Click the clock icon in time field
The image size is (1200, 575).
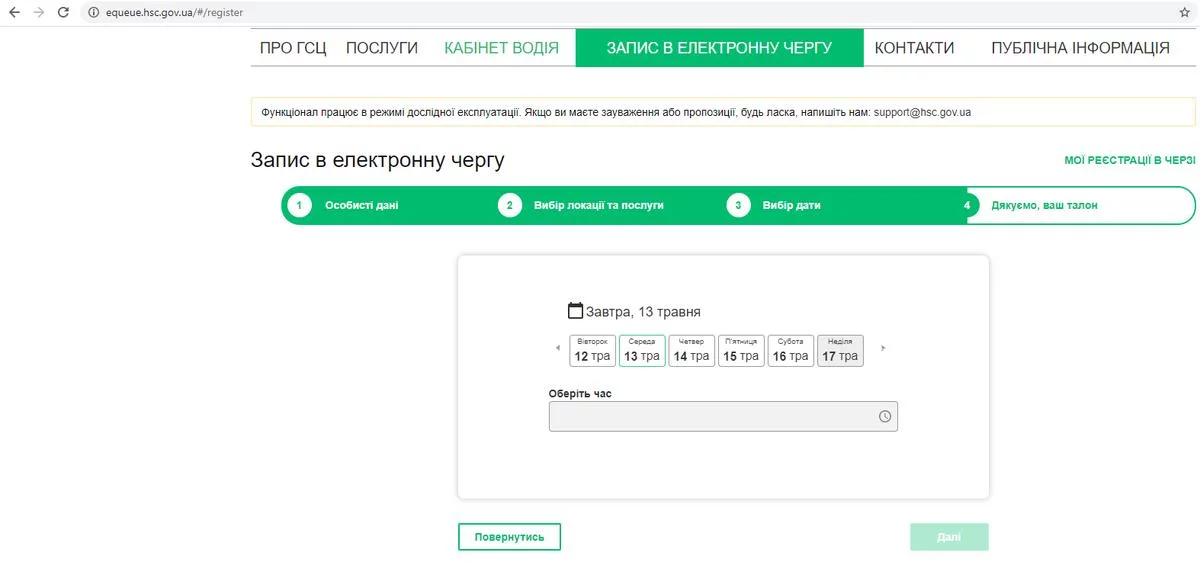[x=885, y=416]
